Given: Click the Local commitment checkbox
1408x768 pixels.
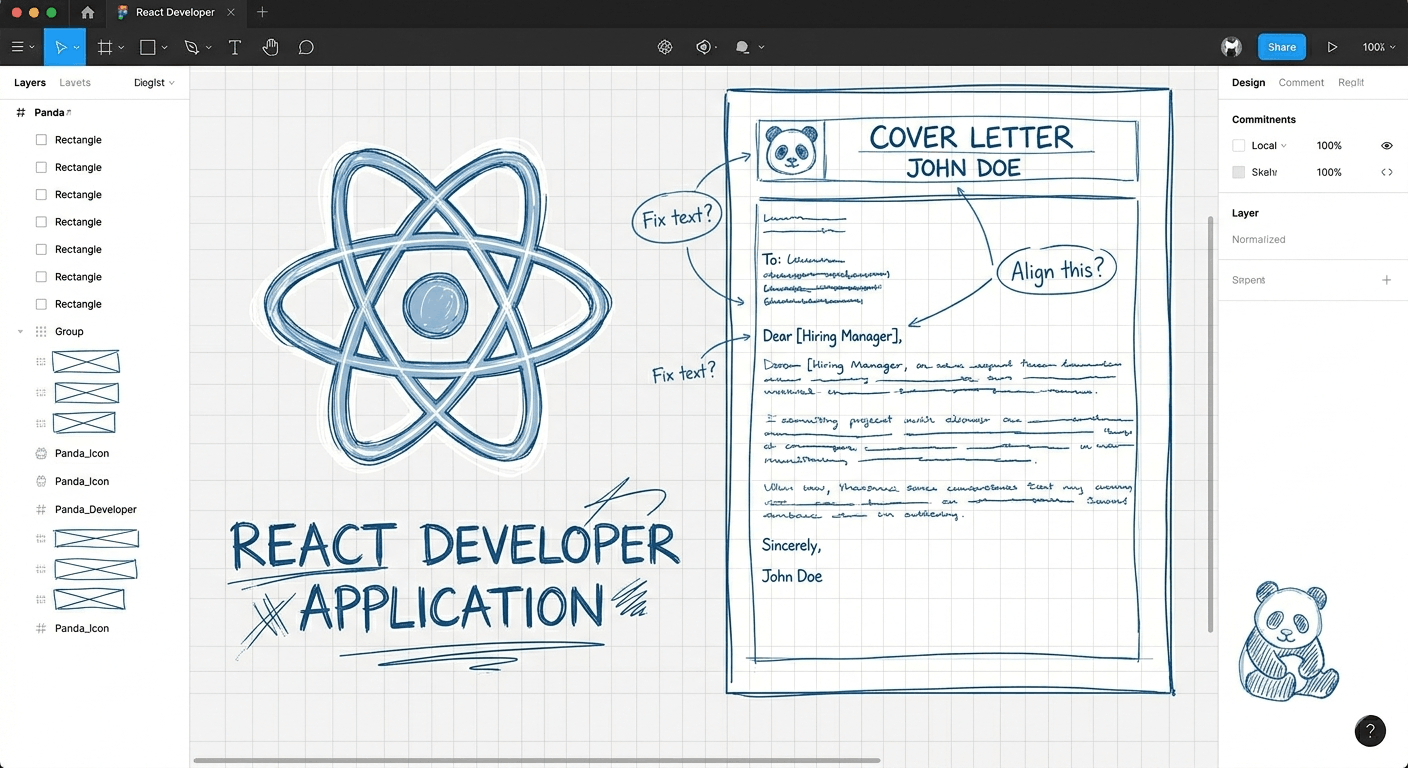Looking at the screenshot, I should coord(1237,145).
